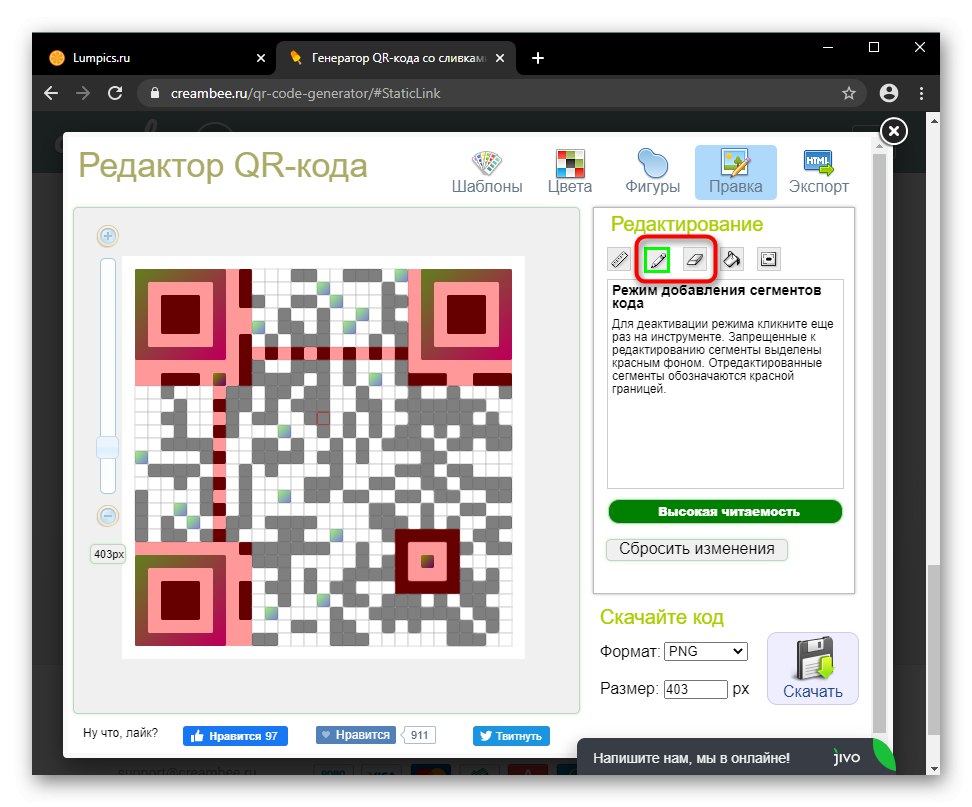Go back in browser history

(51, 94)
